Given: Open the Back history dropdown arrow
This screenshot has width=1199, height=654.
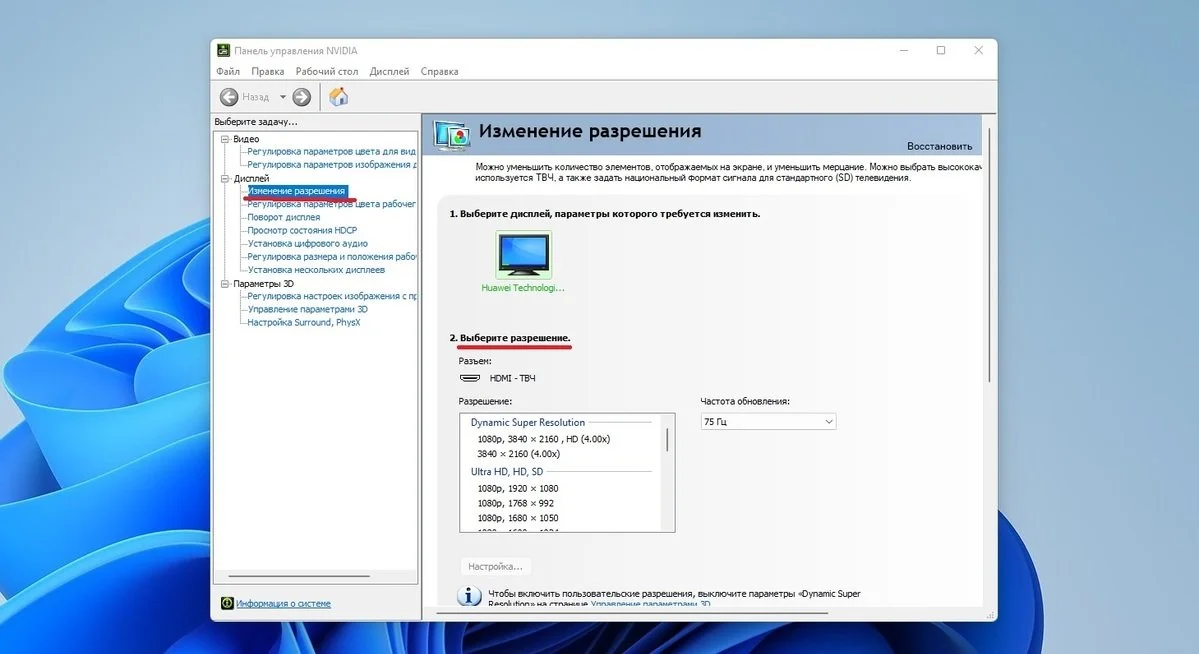Looking at the screenshot, I should point(282,97).
